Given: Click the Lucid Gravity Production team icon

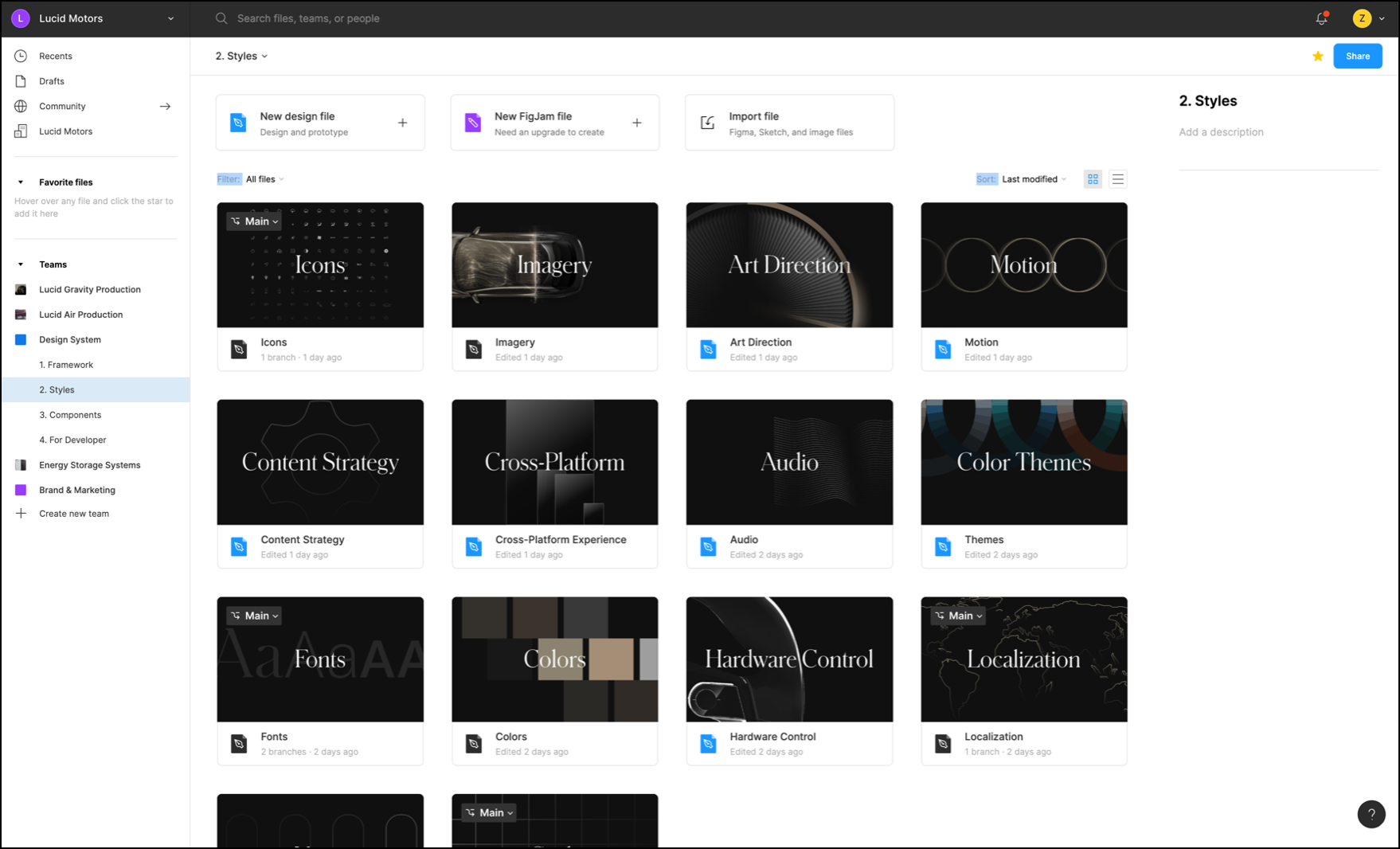Looking at the screenshot, I should pos(21,290).
